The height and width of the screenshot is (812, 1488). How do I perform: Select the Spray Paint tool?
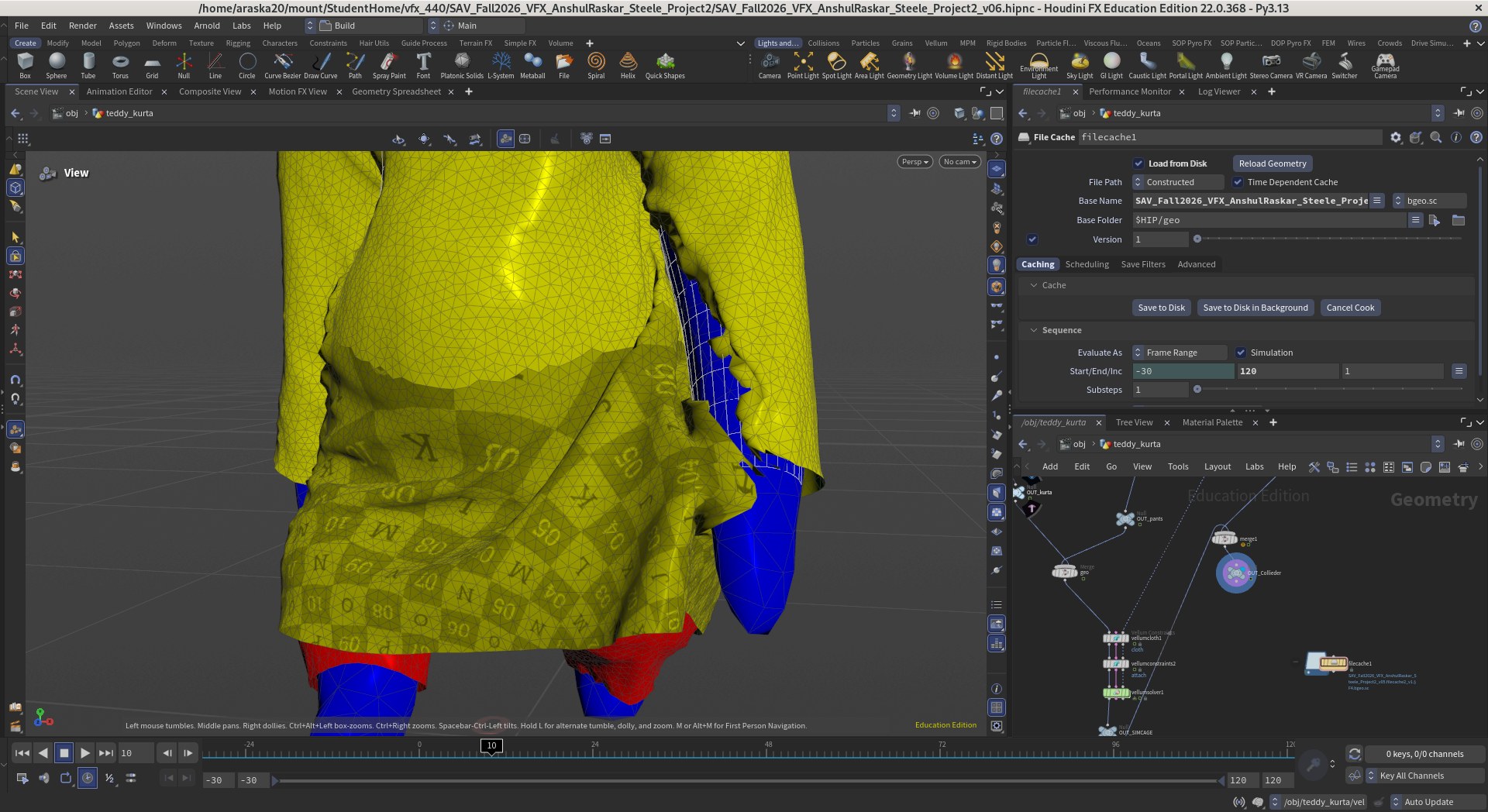pyautogui.click(x=389, y=65)
